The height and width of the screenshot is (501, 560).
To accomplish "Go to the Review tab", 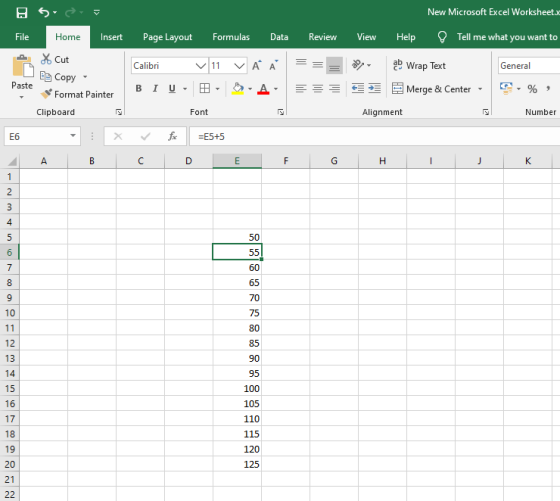I will click(x=322, y=37).
